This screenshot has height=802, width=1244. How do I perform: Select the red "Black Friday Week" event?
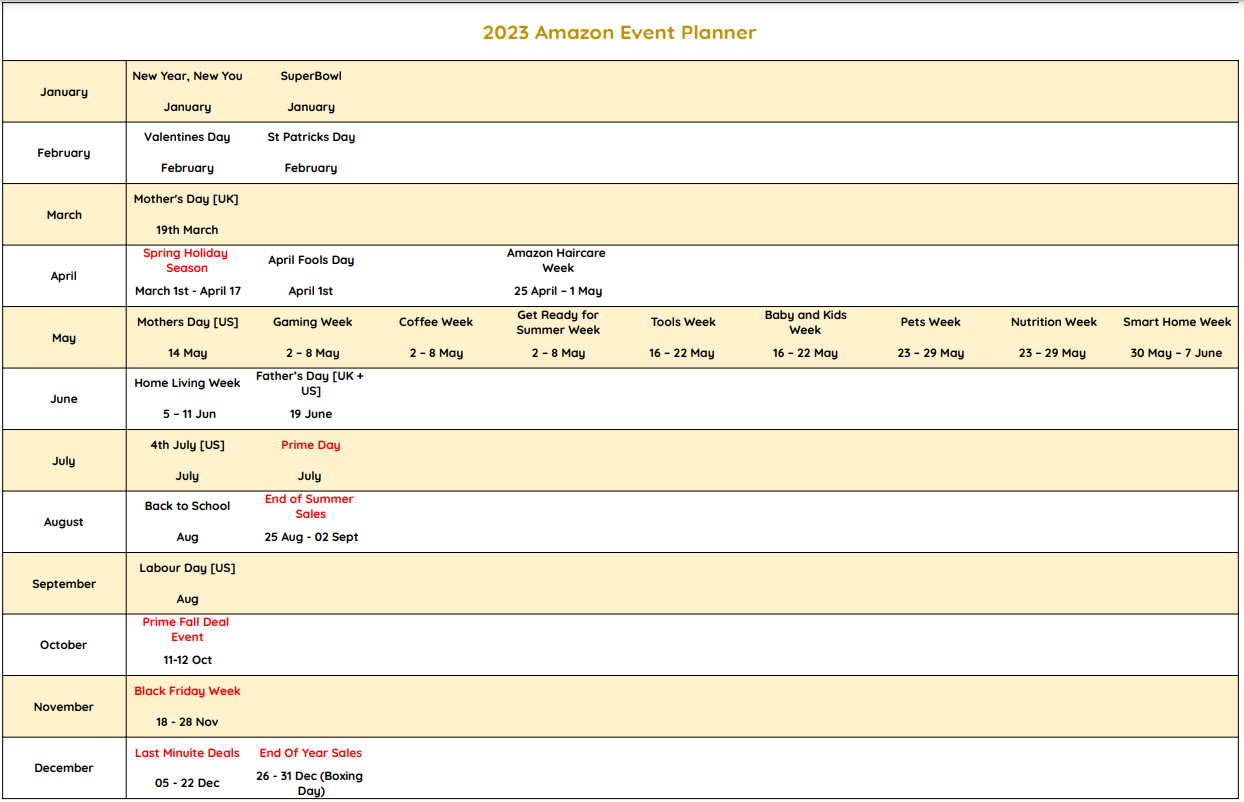coord(187,691)
